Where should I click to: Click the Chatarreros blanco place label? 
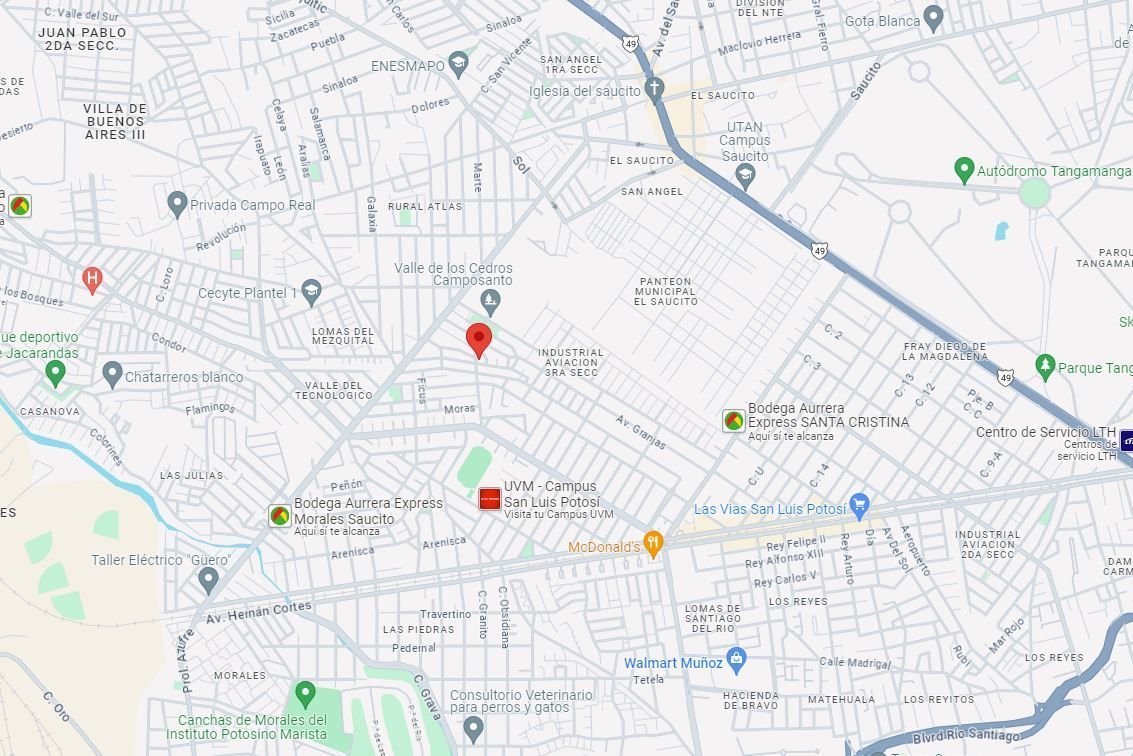coord(184,377)
